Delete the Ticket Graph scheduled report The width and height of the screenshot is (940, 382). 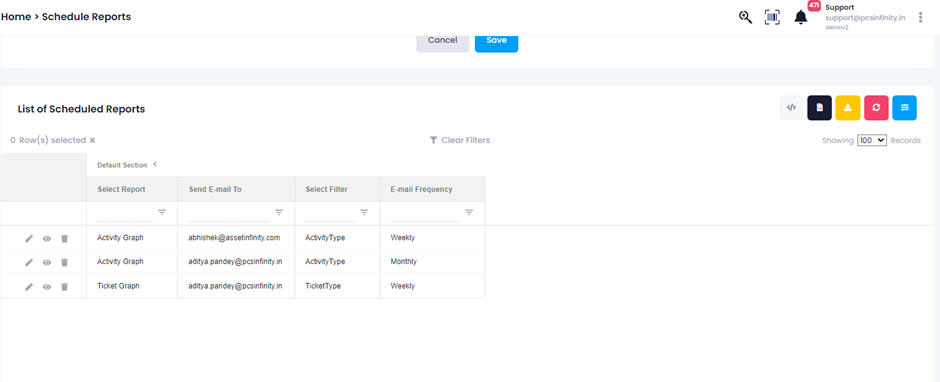[65, 287]
